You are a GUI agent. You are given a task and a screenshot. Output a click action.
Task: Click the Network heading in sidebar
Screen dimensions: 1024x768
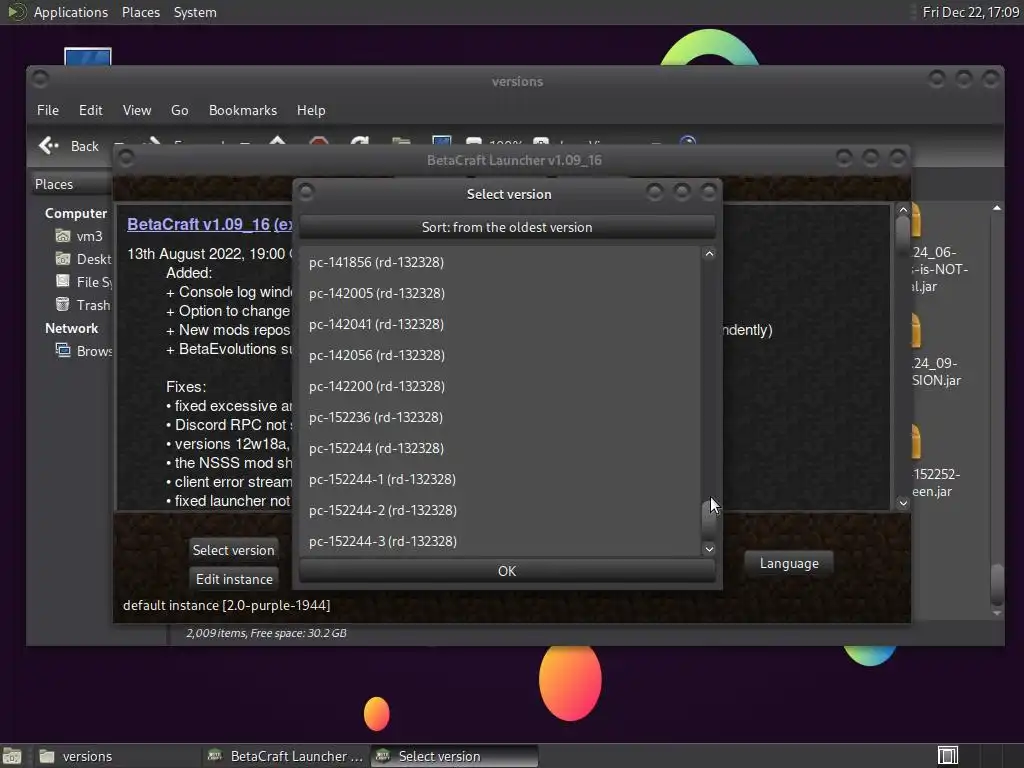coord(72,328)
